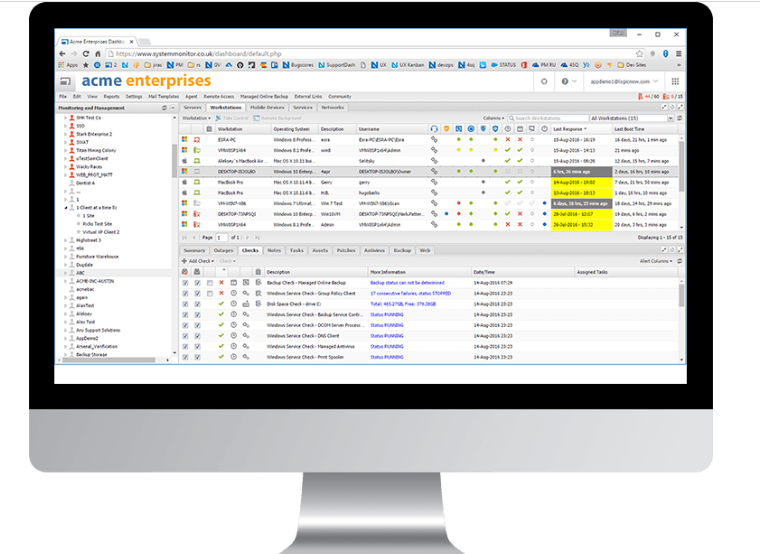The image size is (760, 554).
Task: Click the trash column header in Checks grid
Action: [x=258, y=272]
